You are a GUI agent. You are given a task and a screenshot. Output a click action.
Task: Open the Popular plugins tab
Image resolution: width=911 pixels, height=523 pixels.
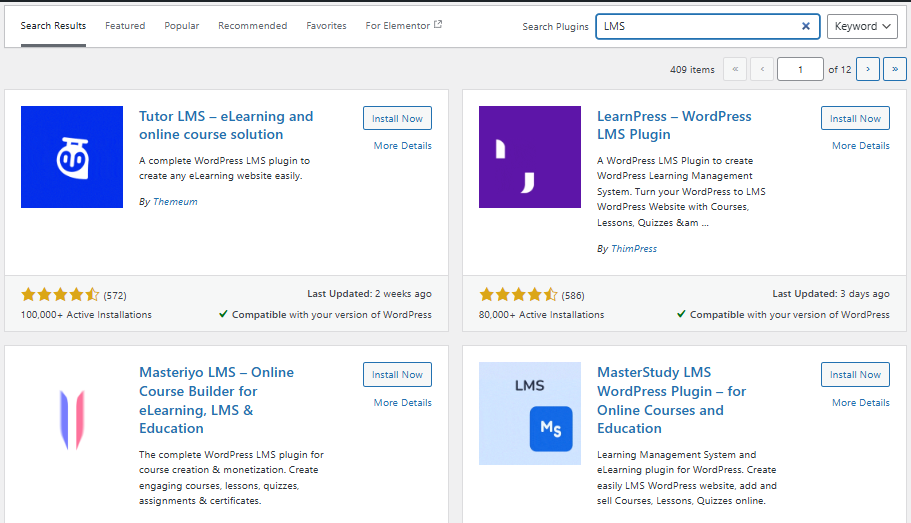pyautogui.click(x=181, y=26)
